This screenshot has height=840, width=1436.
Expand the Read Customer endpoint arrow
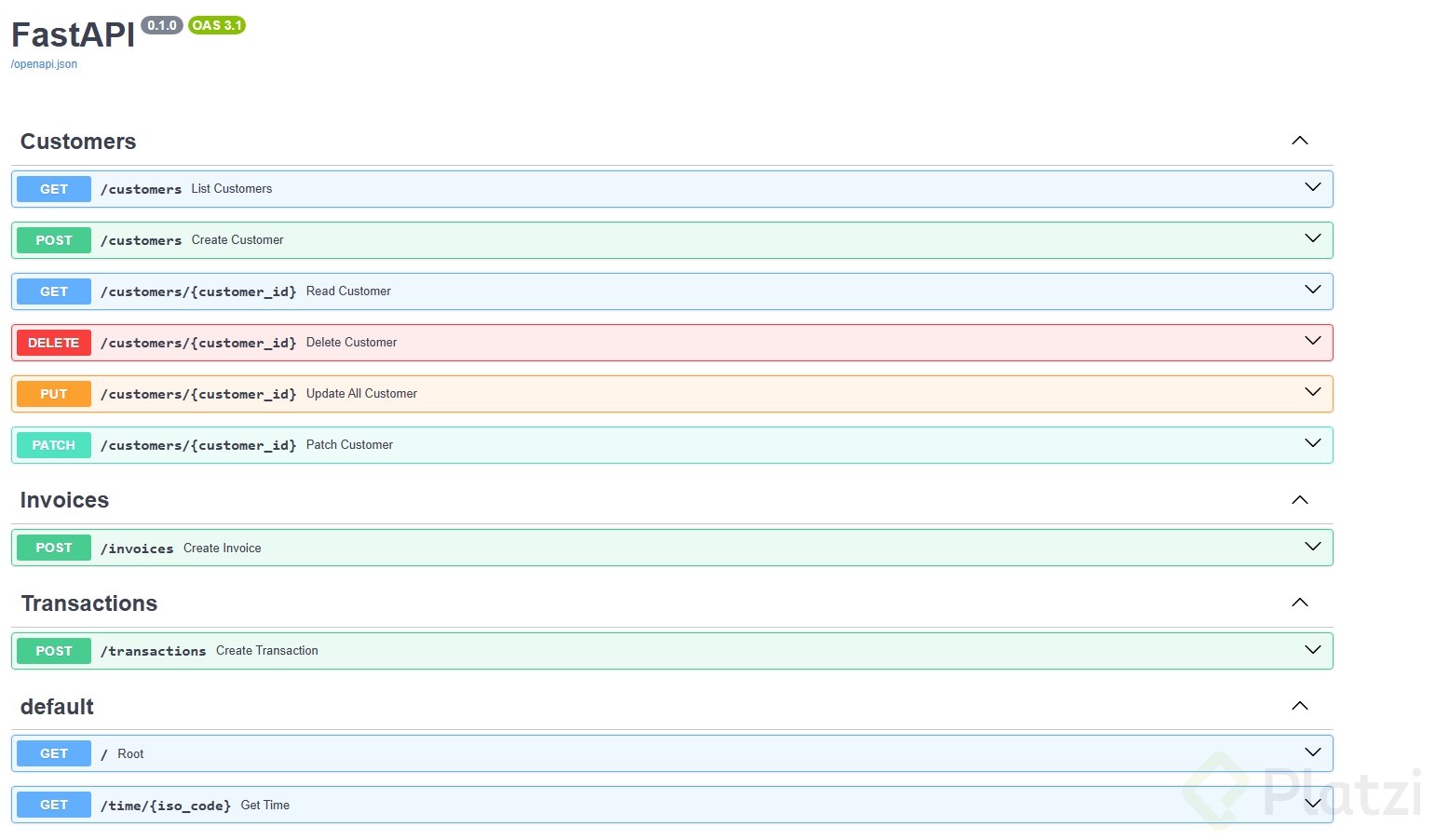click(x=1313, y=290)
